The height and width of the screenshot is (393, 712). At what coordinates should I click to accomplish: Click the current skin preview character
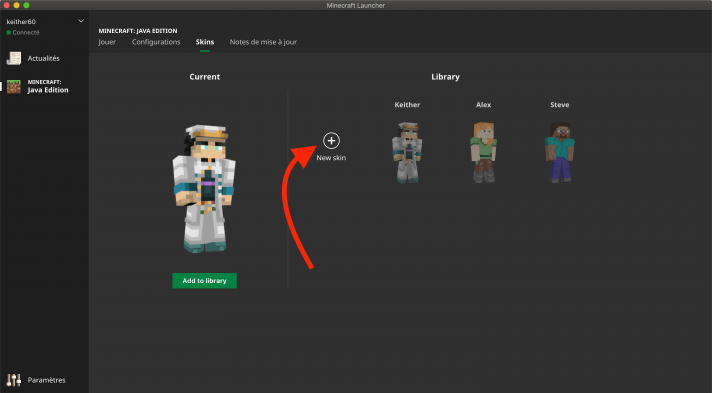pyautogui.click(x=204, y=189)
